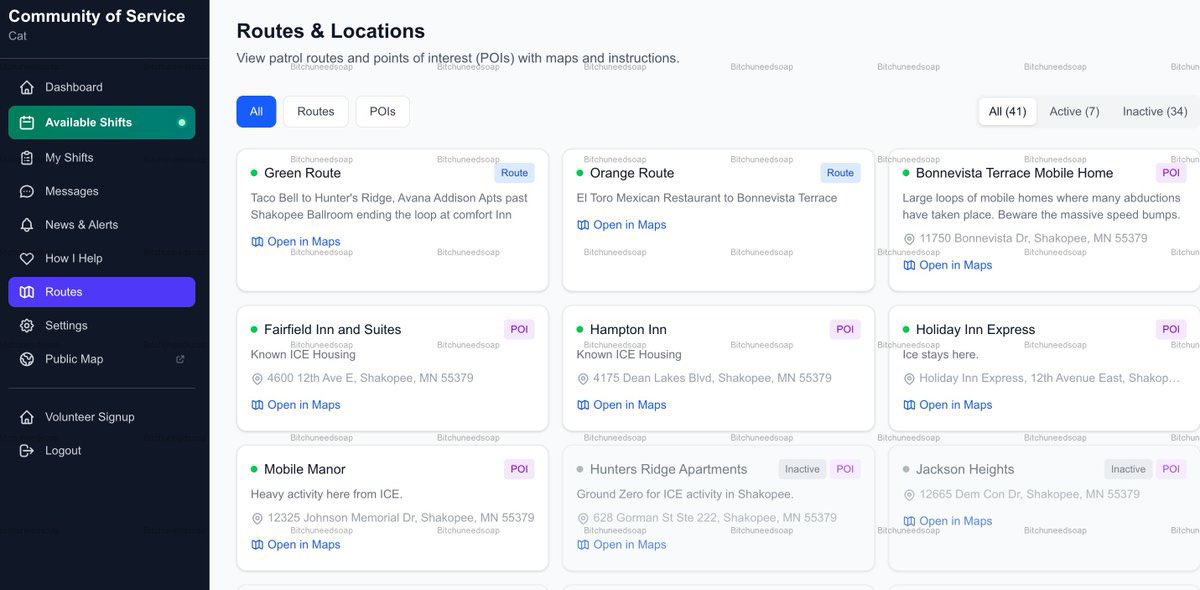Click the Available Shifts calendar icon

[x=27, y=122]
